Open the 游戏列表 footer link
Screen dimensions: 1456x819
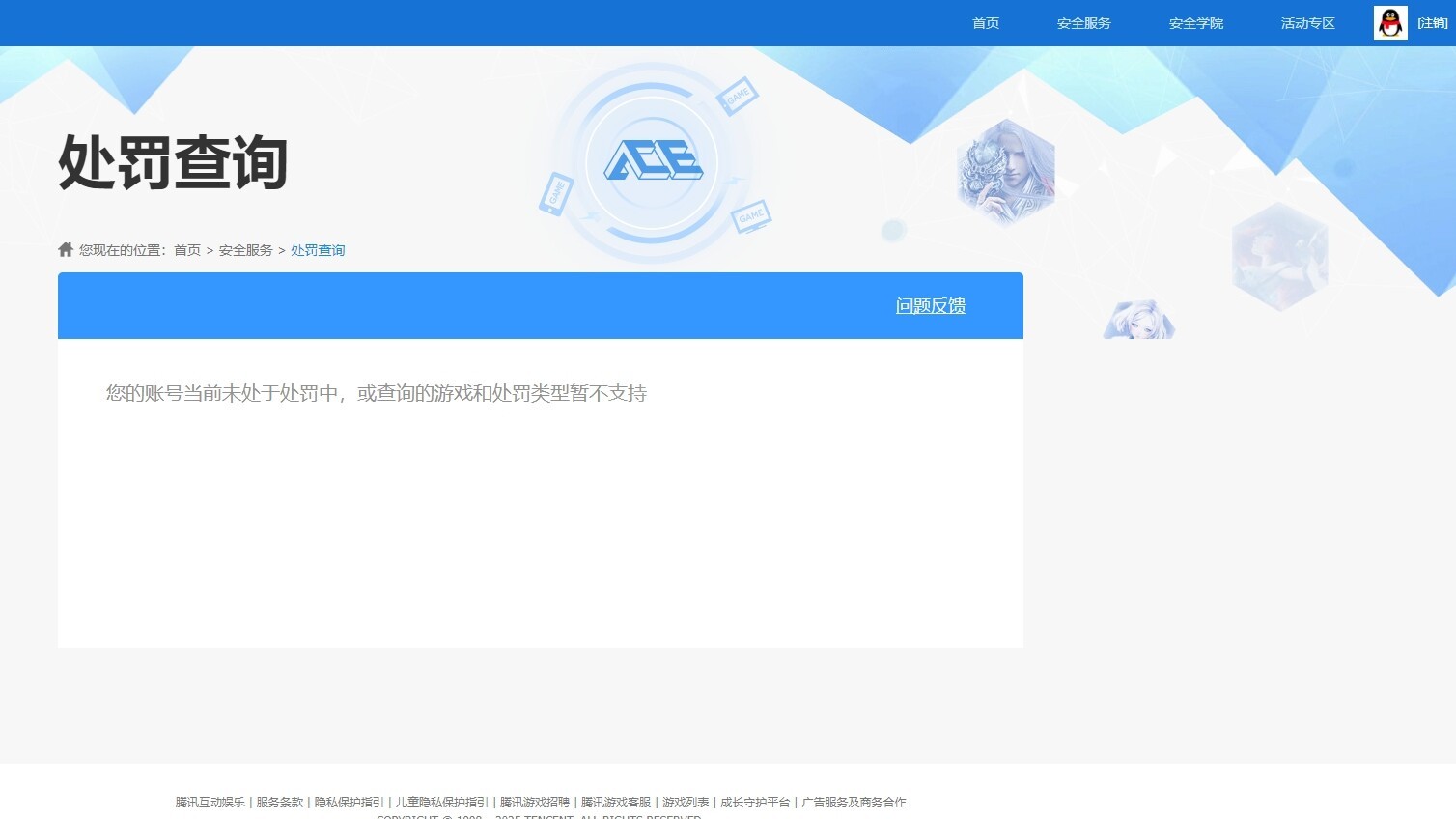686,803
